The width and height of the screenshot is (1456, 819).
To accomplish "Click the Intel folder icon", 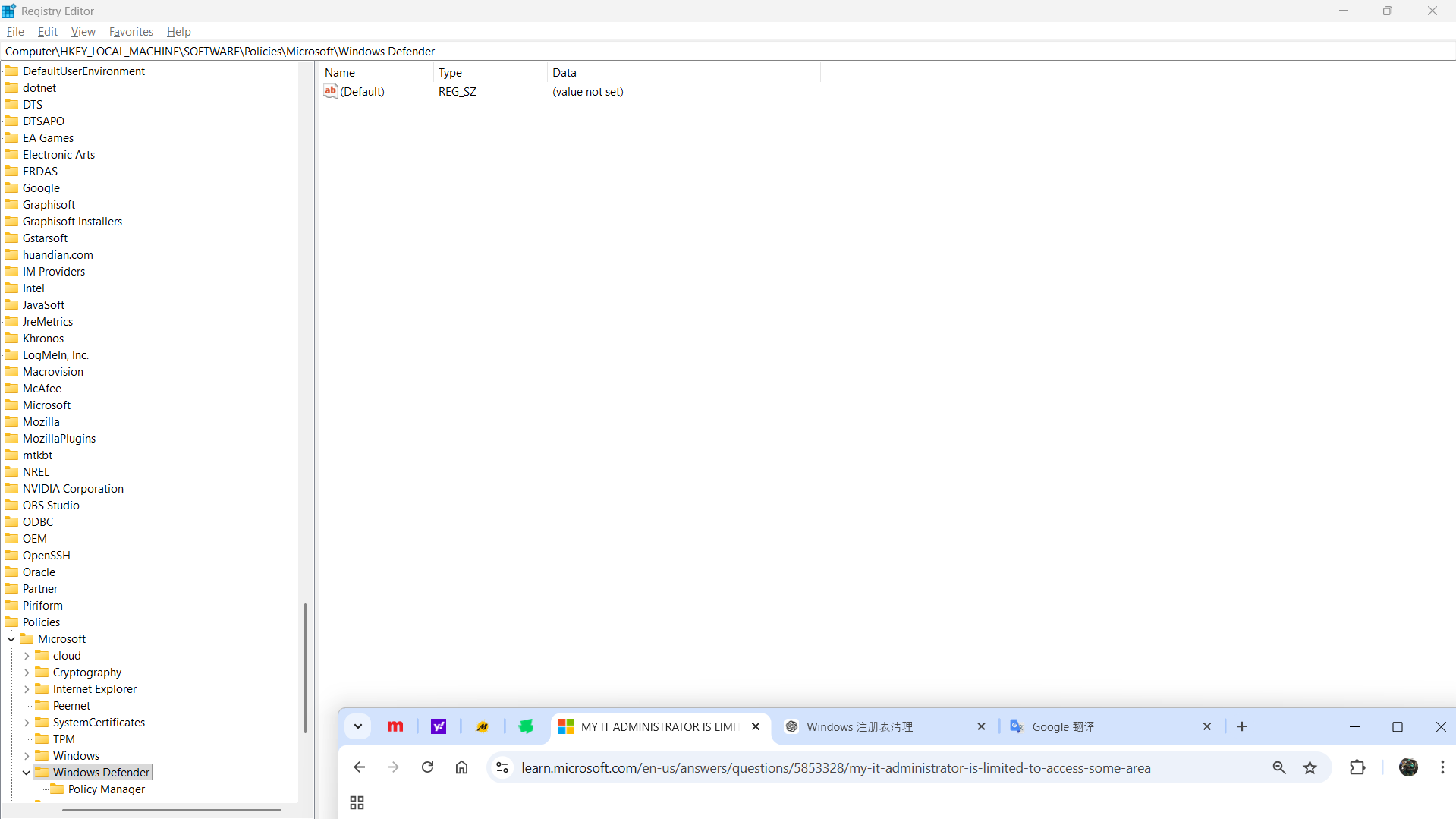I will pyautogui.click(x=11, y=288).
